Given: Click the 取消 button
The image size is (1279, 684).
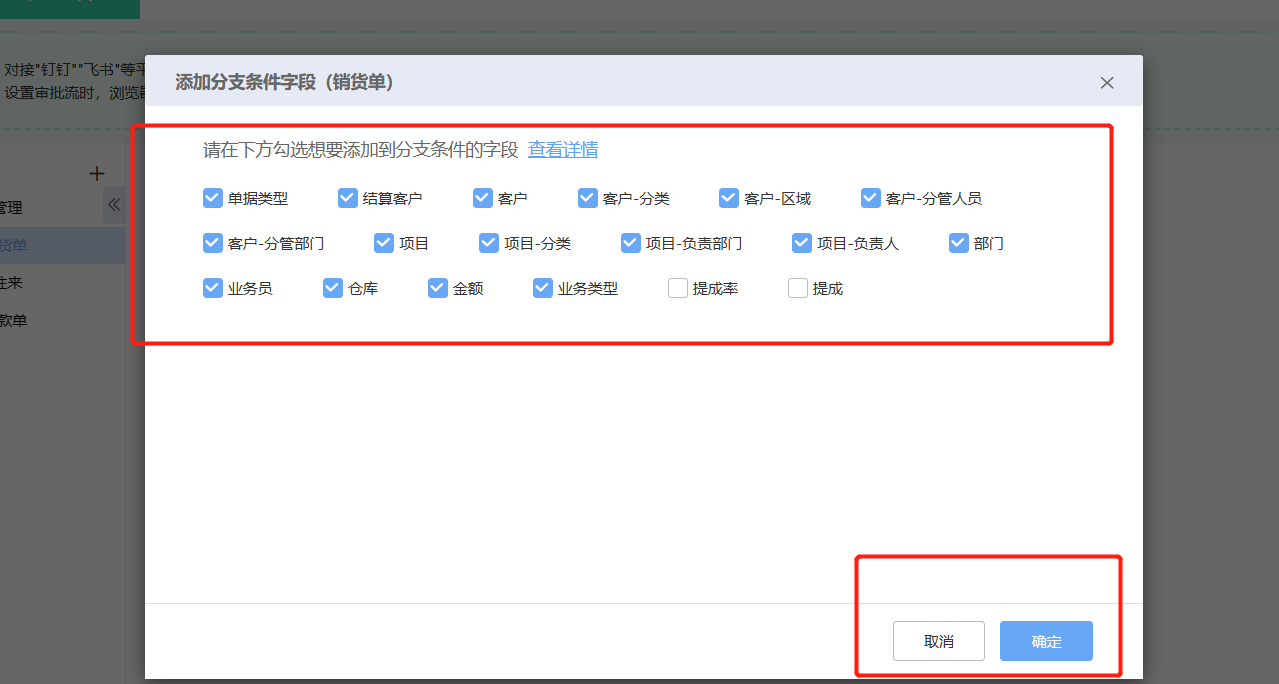Looking at the screenshot, I should (938, 642).
